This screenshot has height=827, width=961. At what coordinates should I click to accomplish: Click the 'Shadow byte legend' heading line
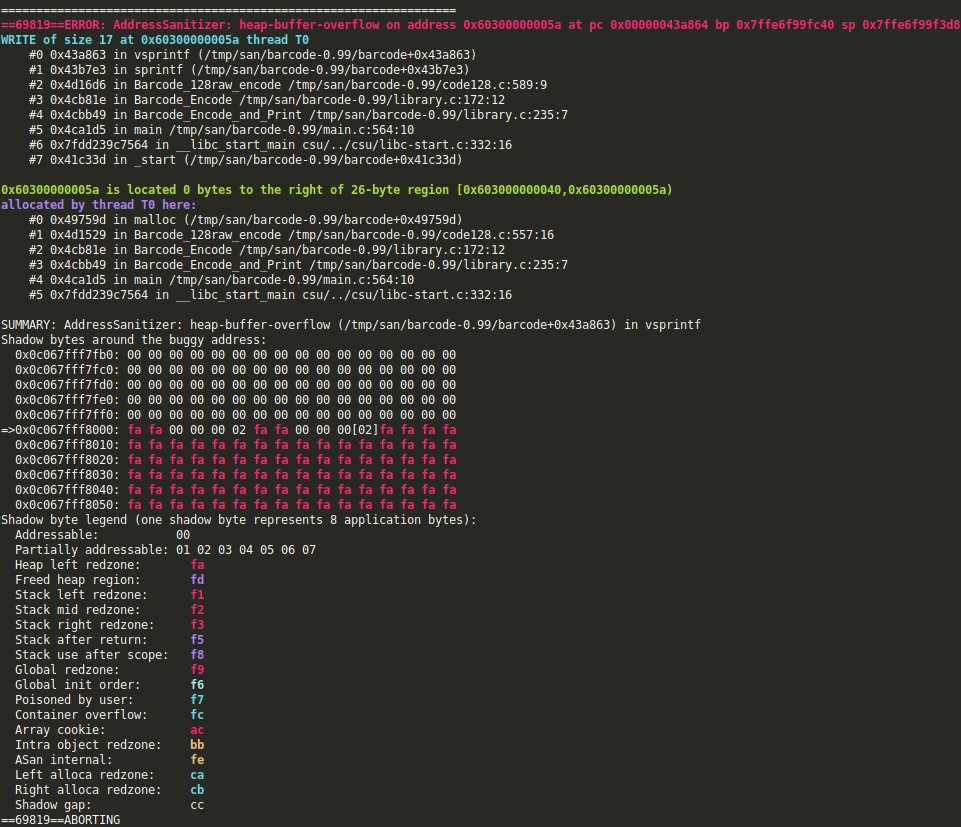[238, 520]
